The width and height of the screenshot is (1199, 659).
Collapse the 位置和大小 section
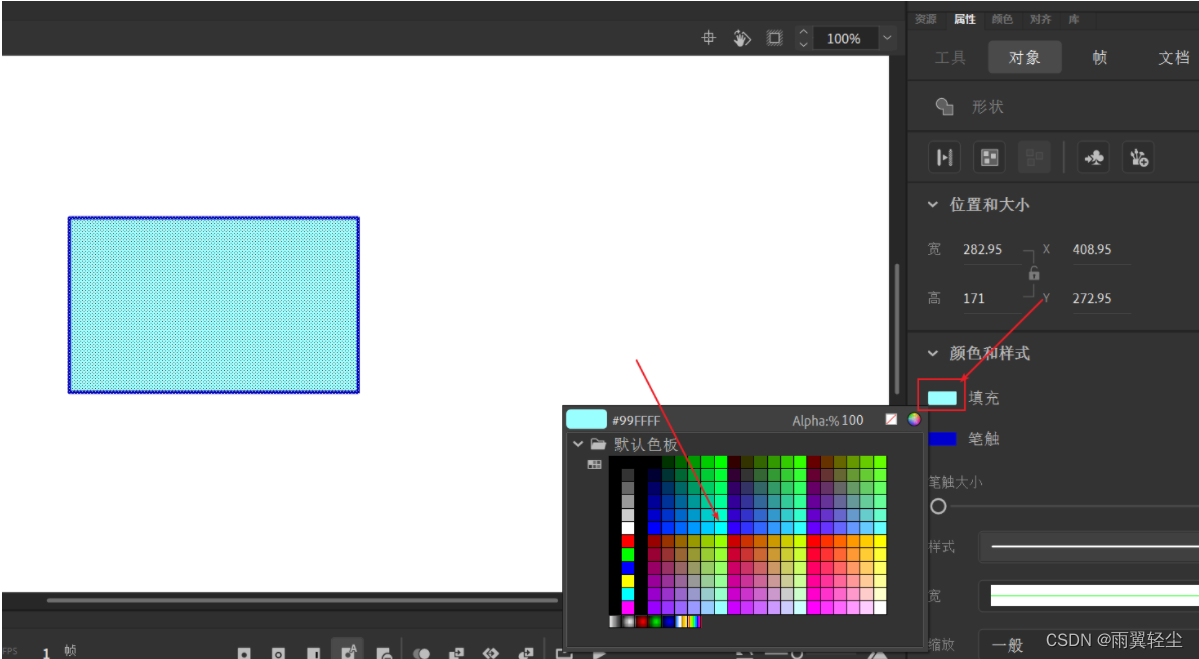point(932,204)
